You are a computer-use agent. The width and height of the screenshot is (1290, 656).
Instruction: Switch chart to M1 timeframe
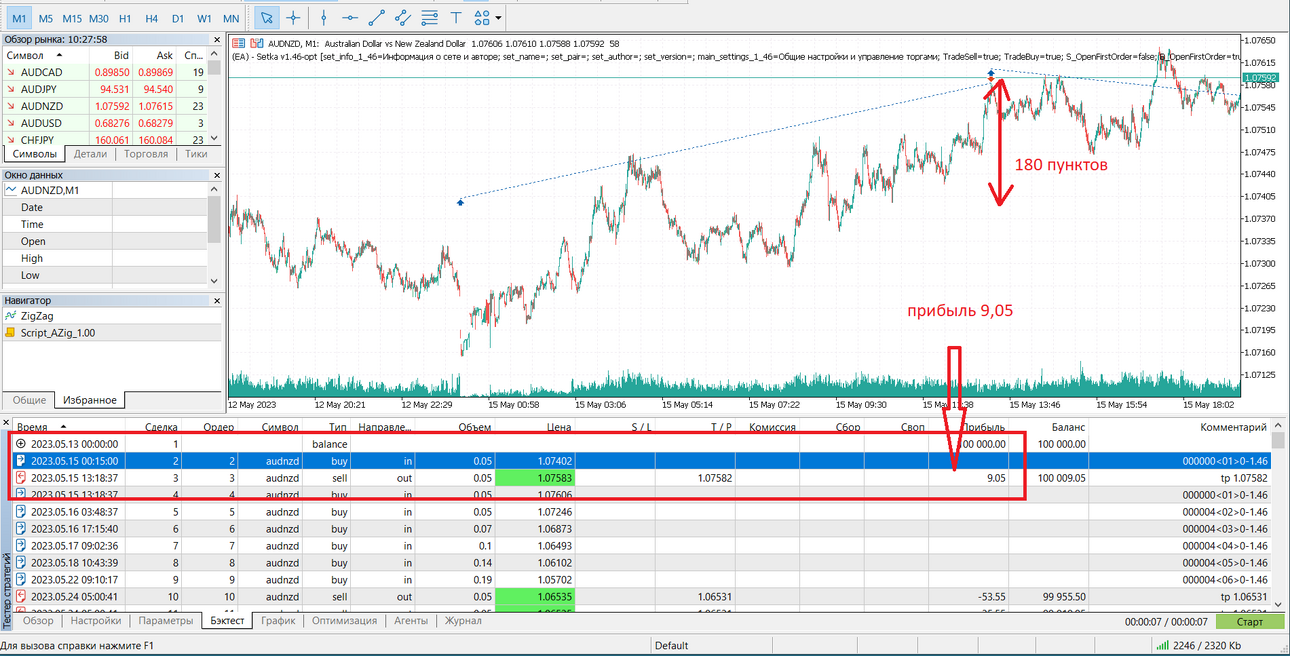click(20, 18)
